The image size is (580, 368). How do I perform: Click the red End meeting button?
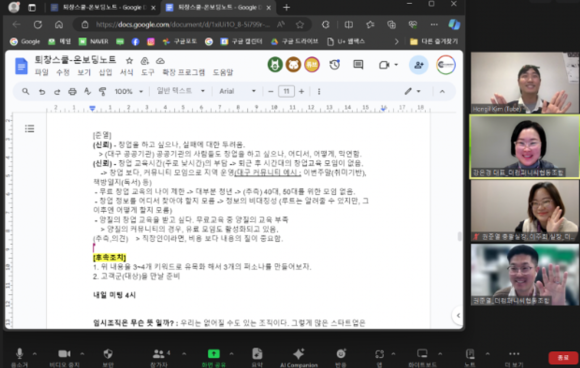pyautogui.click(x=563, y=358)
